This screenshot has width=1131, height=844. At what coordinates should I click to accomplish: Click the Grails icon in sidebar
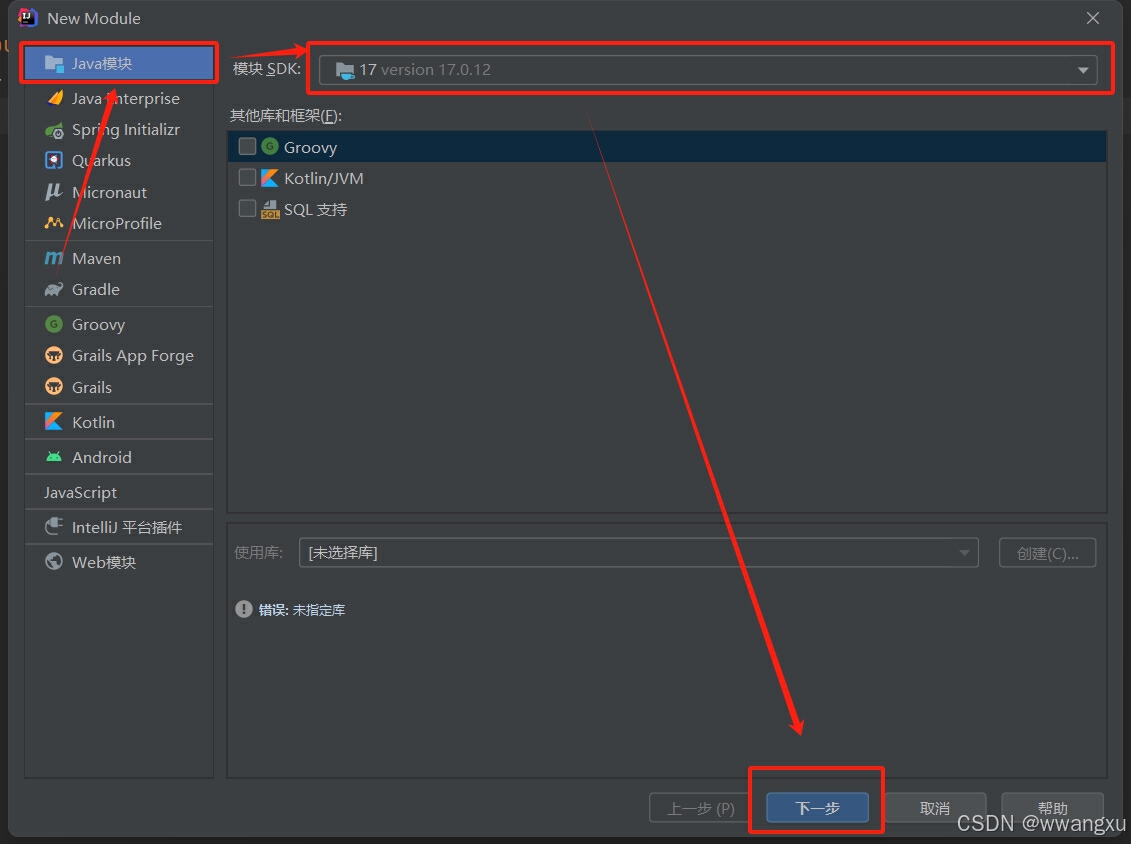pos(54,387)
